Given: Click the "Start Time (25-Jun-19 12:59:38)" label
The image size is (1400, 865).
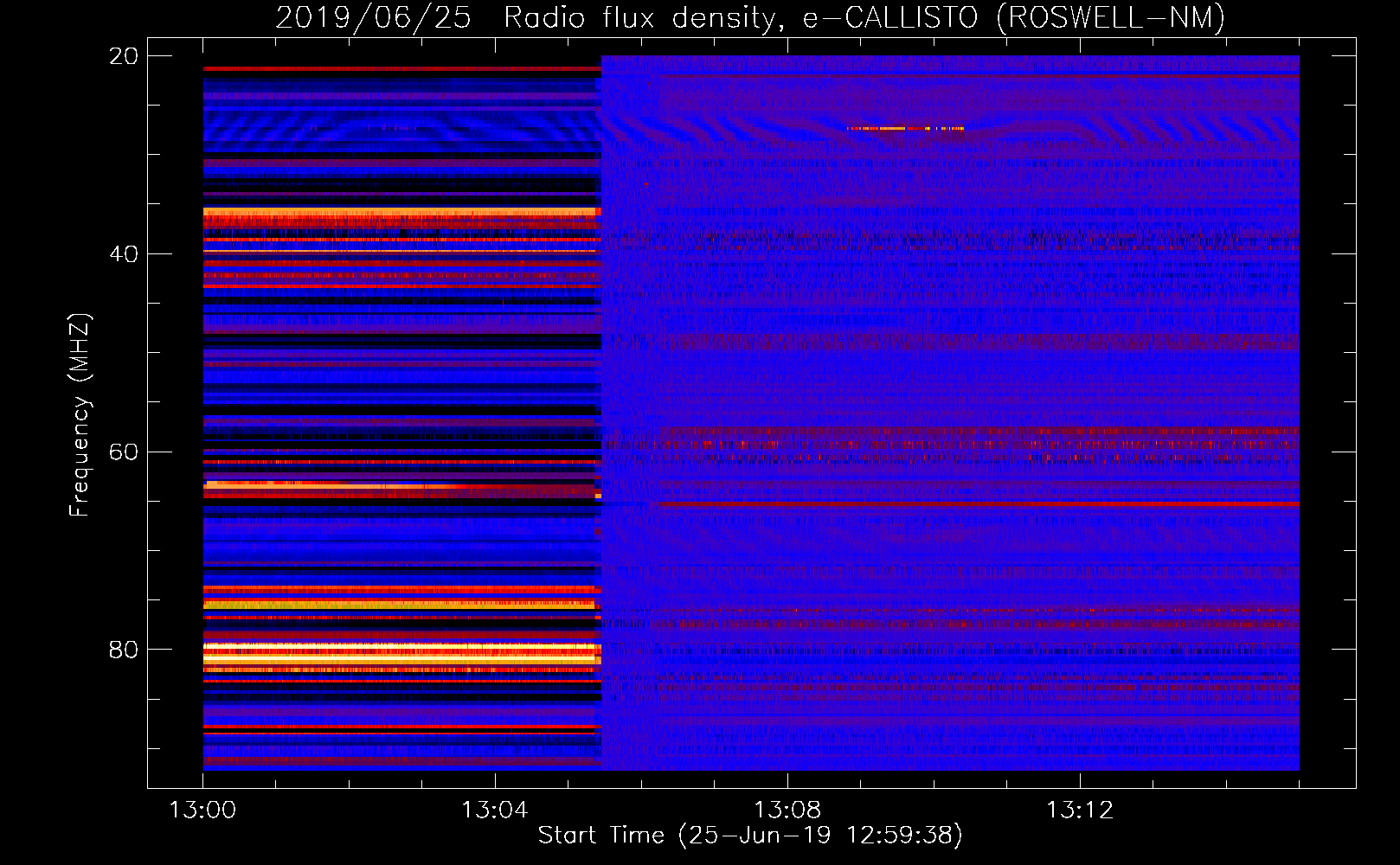Looking at the screenshot, I should coord(750,836).
